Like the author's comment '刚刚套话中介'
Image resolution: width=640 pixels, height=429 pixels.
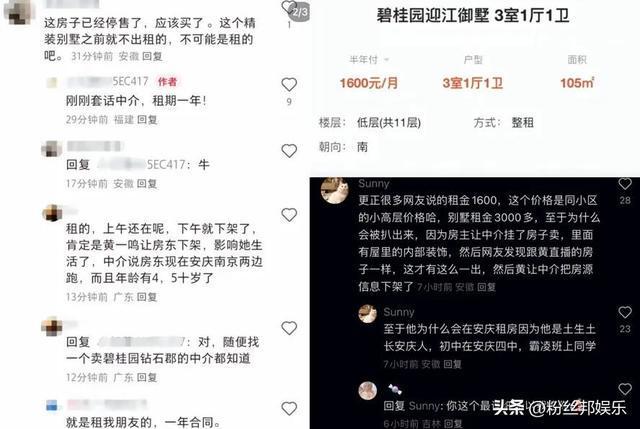[x=289, y=84]
